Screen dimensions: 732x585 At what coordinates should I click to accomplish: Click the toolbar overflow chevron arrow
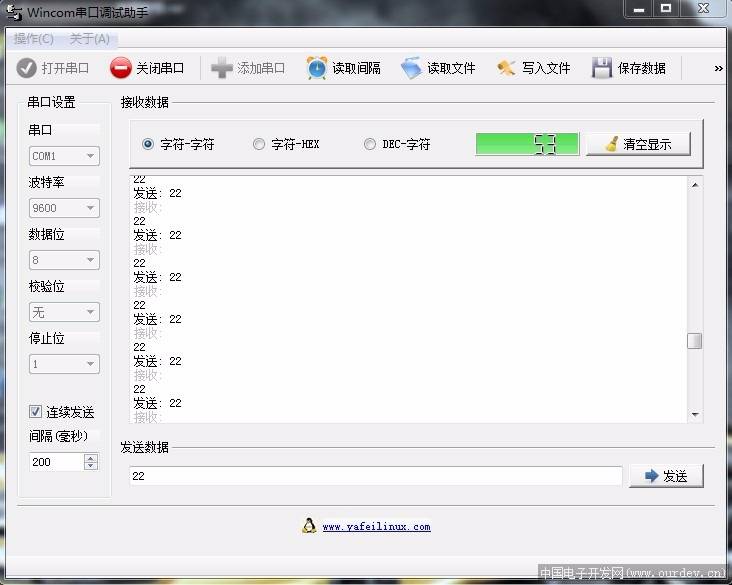click(x=717, y=69)
